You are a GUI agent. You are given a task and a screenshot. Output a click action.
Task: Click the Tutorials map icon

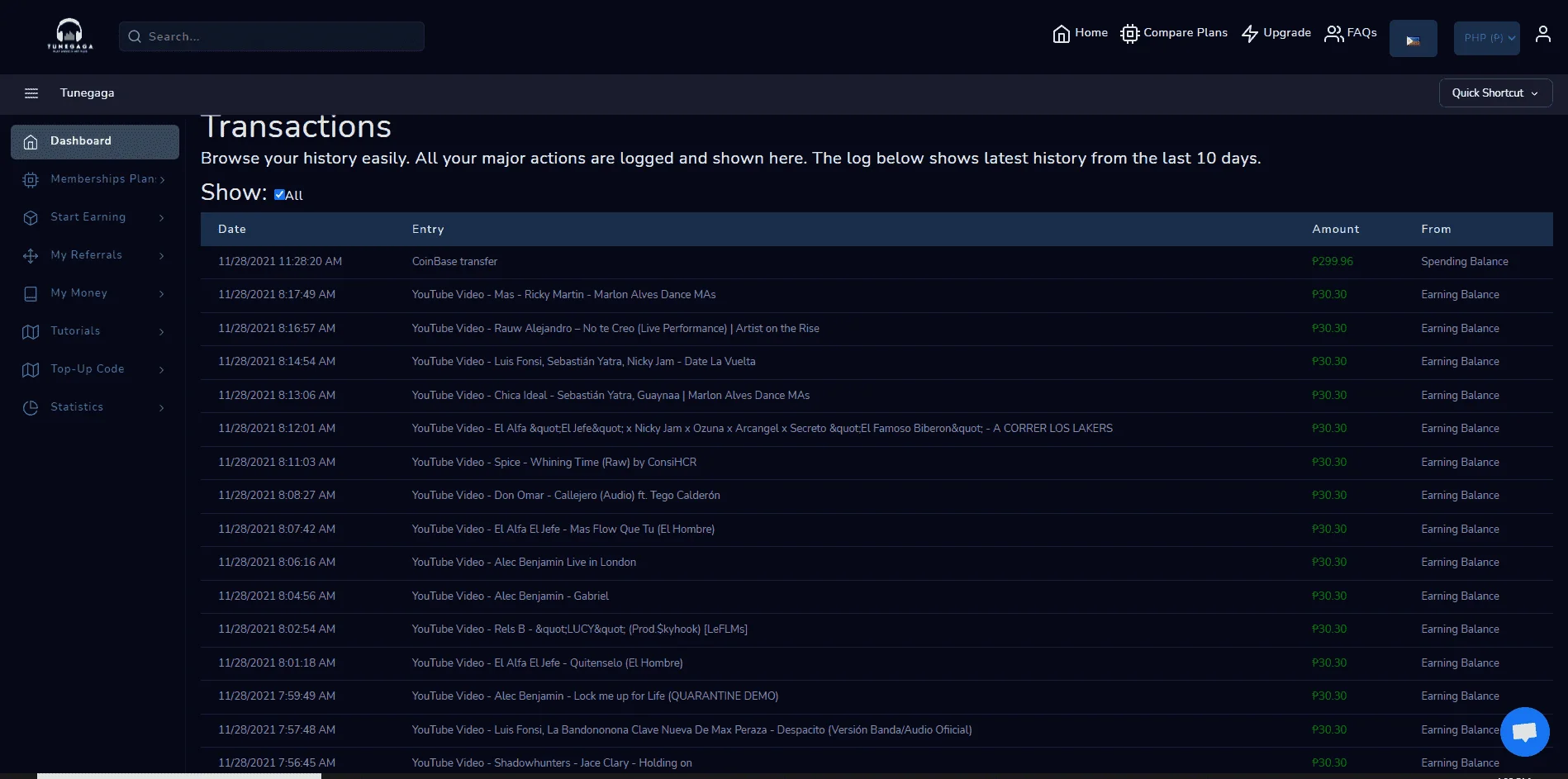[x=31, y=332]
